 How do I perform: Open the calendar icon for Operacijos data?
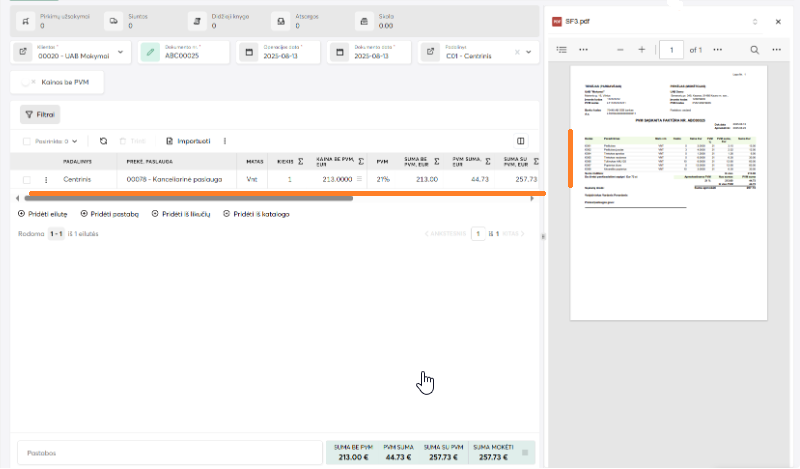tap(247, 52)
